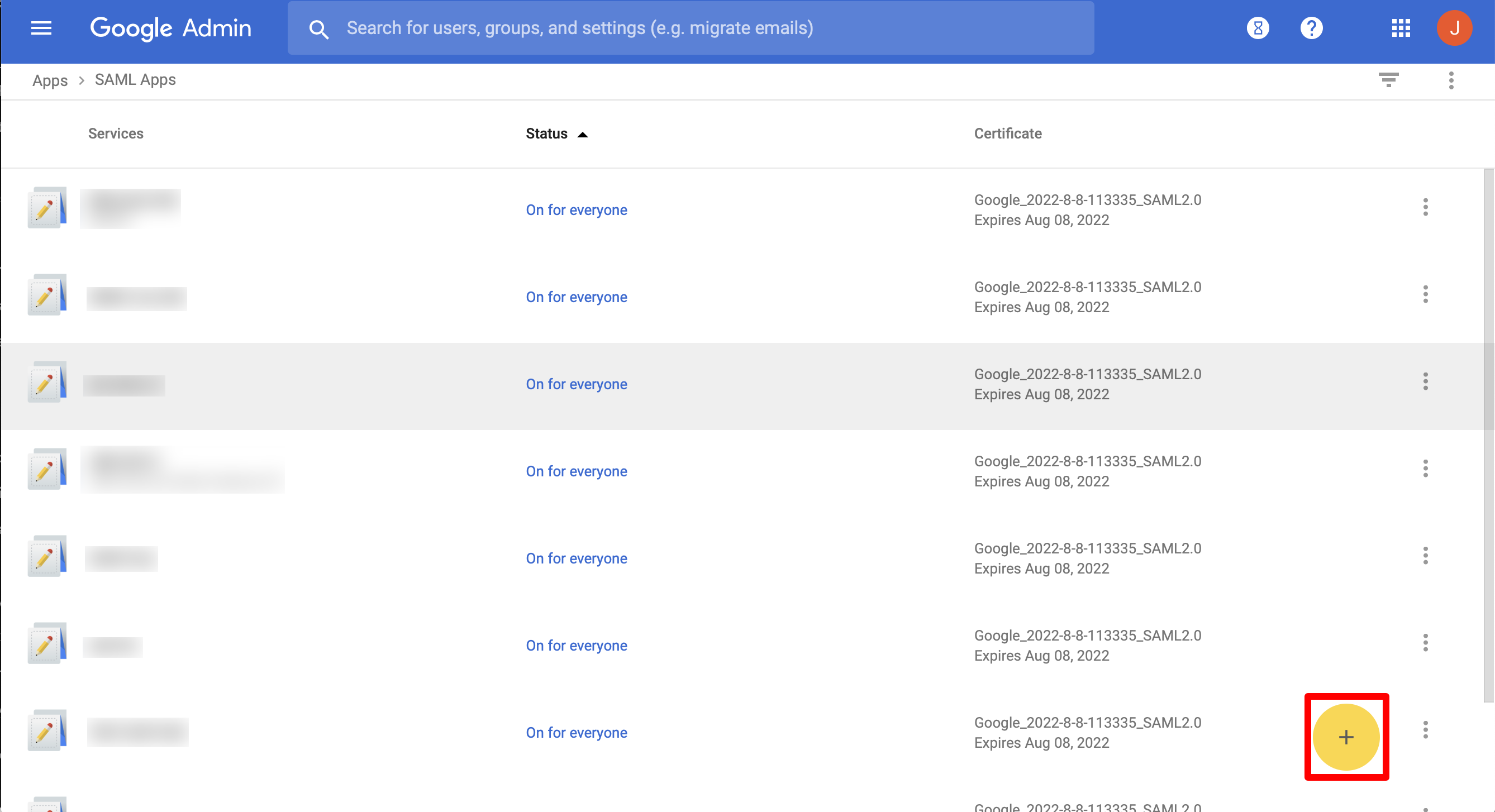Click the Certificate column header
Image resolution: width=1495 pixels, height=812 pixels.
click(1007, 133)
